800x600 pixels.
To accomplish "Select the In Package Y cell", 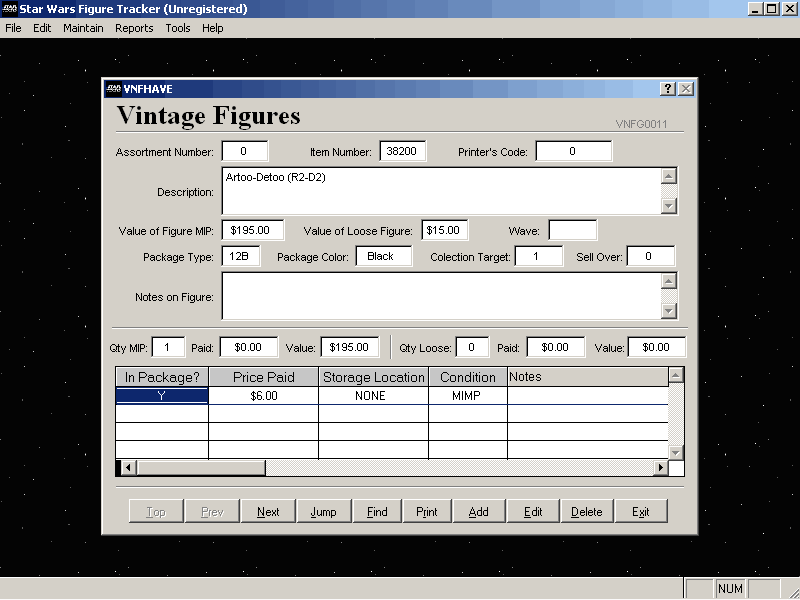I will tap(162, 396).
